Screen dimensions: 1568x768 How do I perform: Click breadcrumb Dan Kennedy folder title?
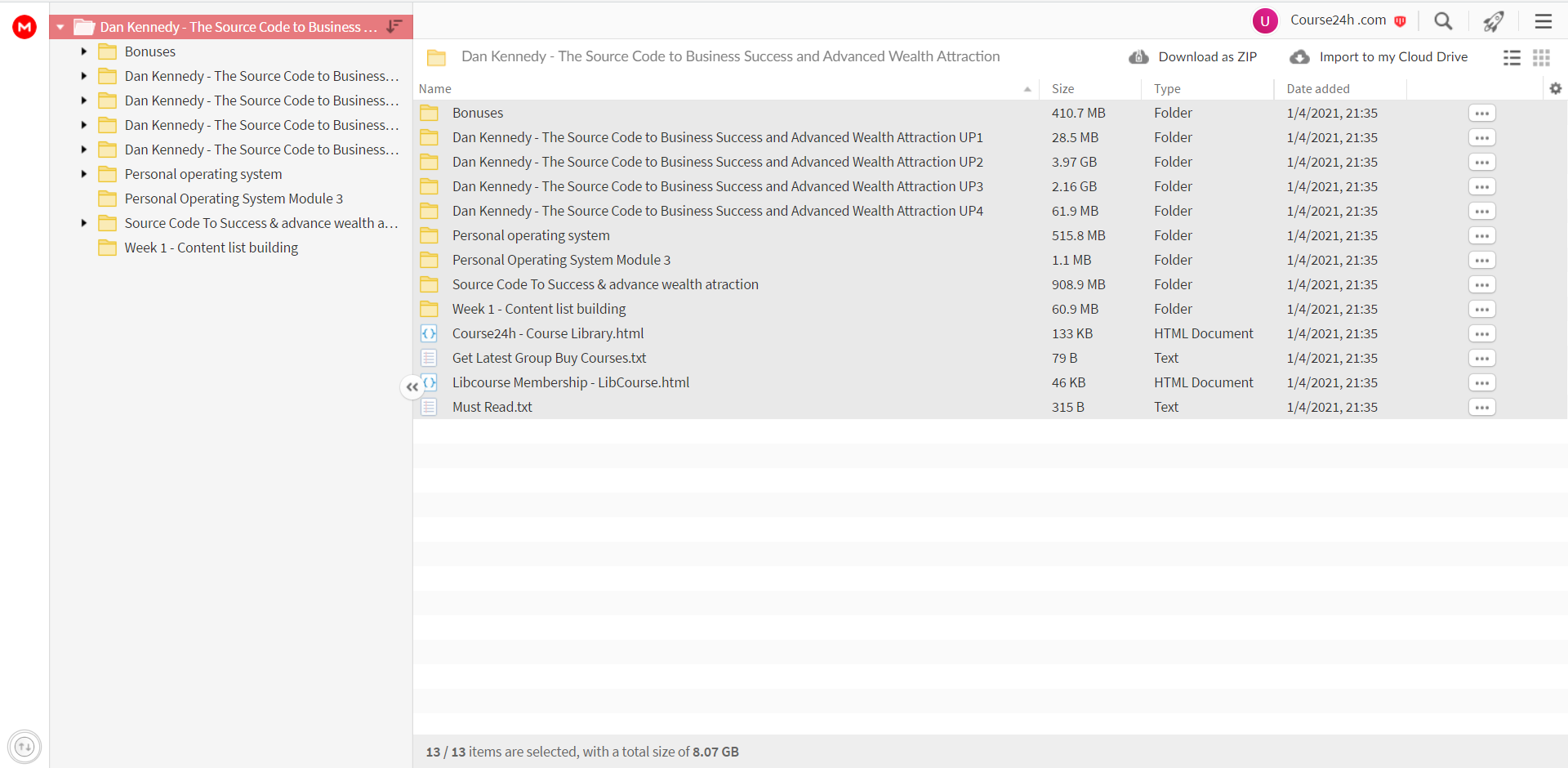730,56
